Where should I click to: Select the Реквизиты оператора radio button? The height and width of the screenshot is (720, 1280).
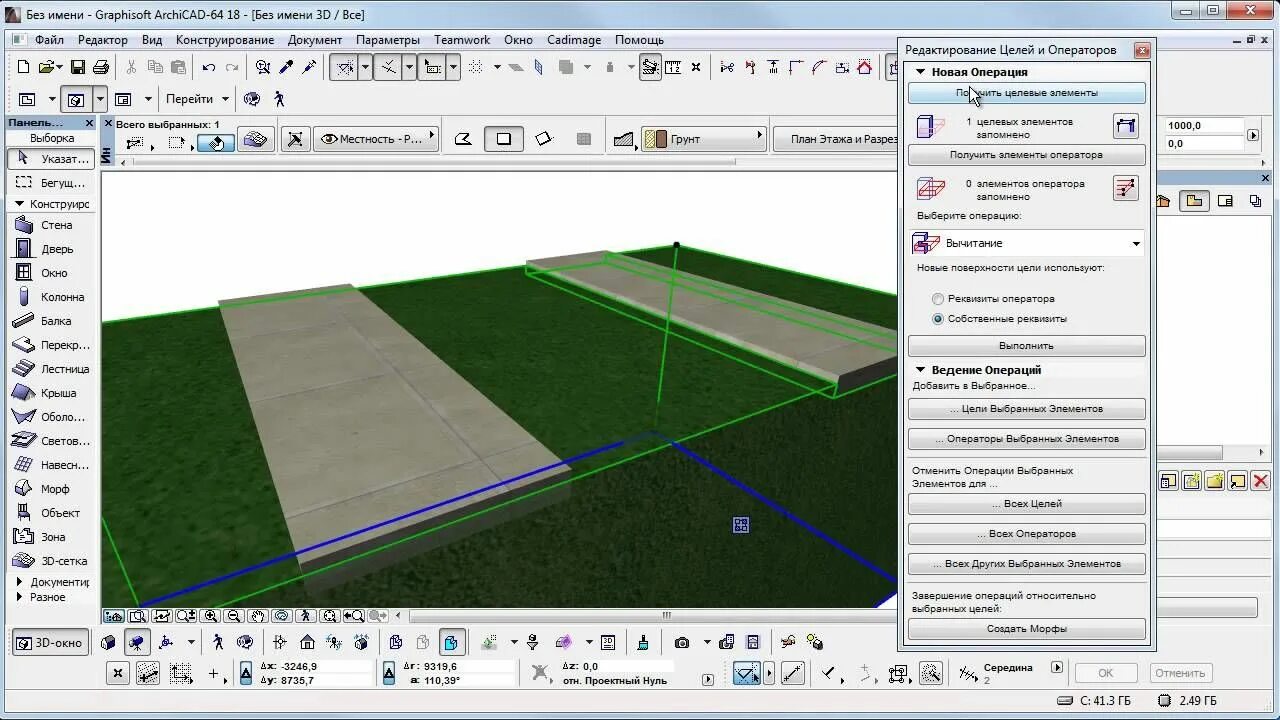(x=938, y=299)
